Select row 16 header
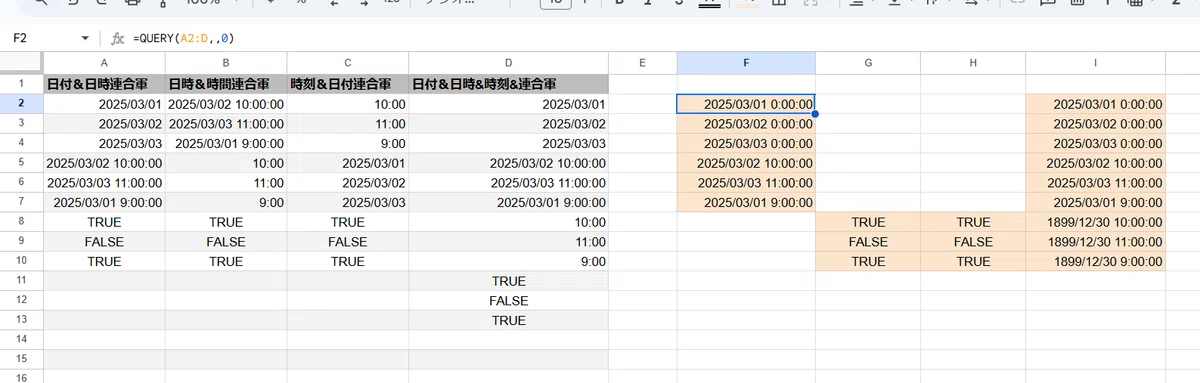The image size is (1200, 383). pyautogui.click(x=21, y=378)
